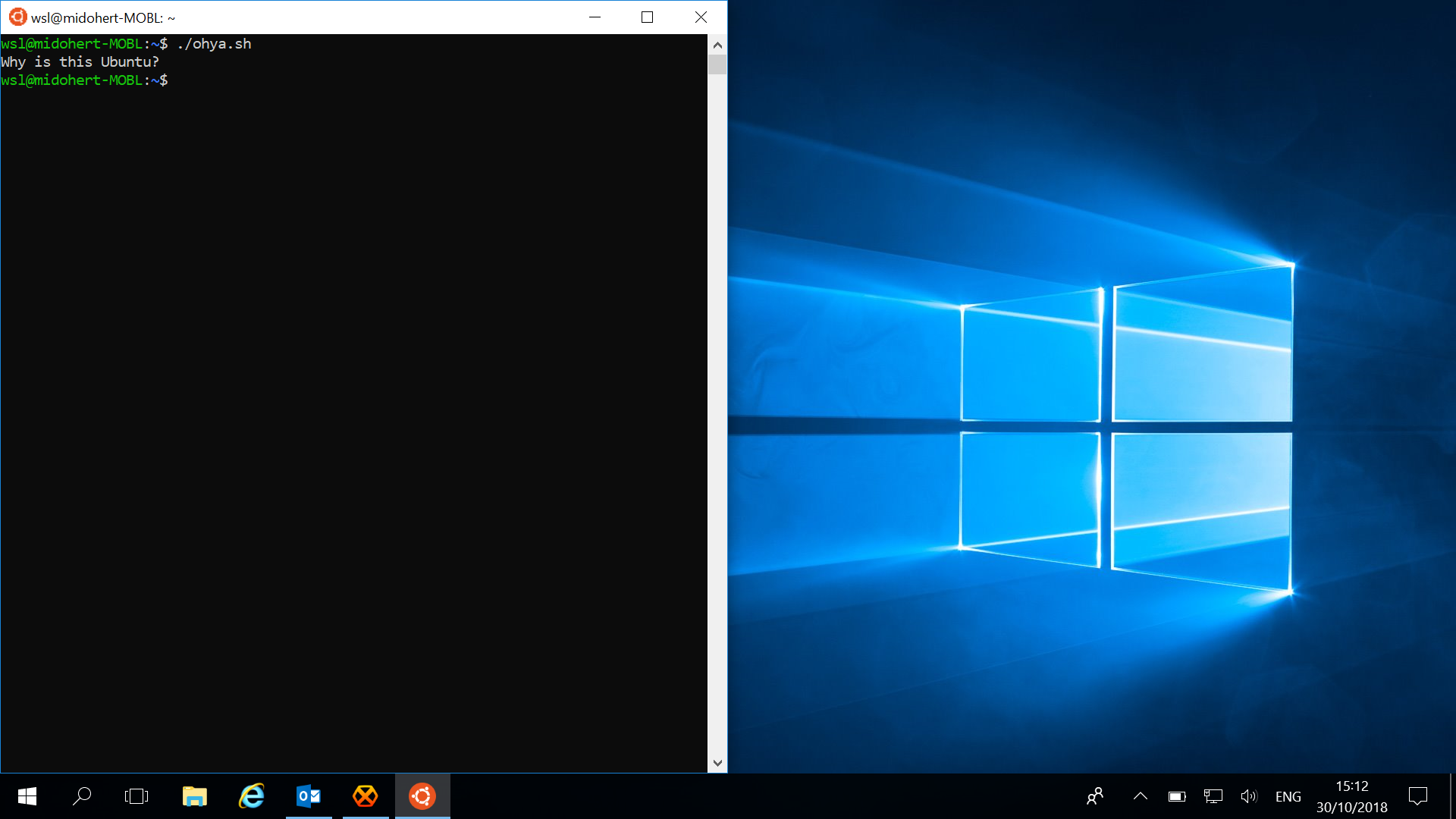Launch File Explorer from the taskbar
Viewport: 1456px width, 819px height.
195,796
